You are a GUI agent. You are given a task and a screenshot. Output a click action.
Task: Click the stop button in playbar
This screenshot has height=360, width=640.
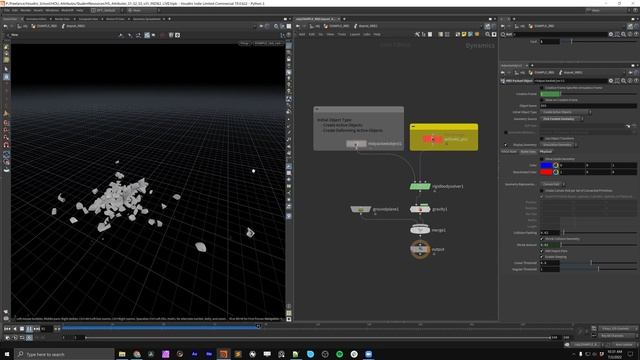point(22,329)
